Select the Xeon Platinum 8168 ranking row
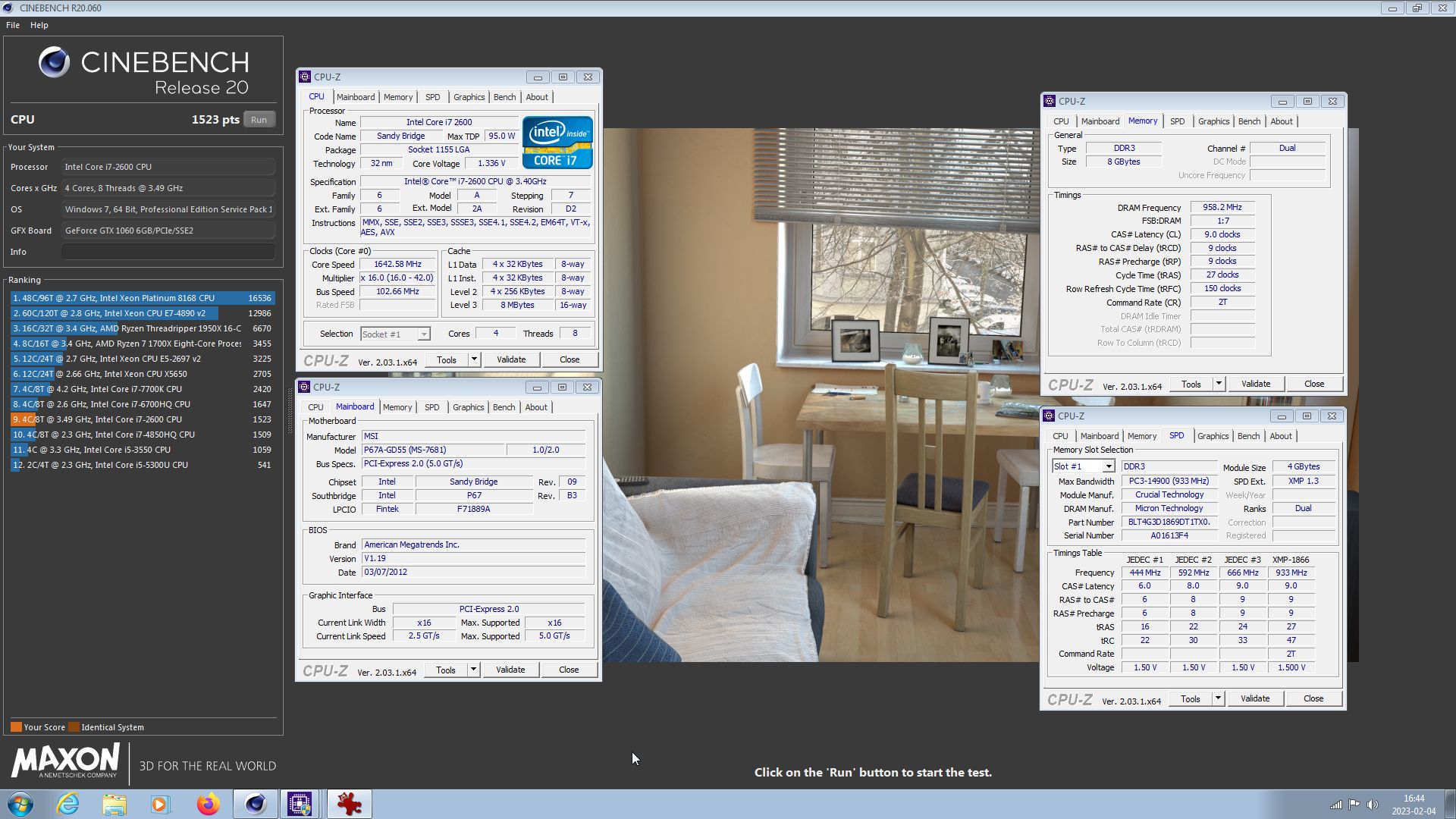This screenshot has width=1456, height=819. click(x=142, y=298)
